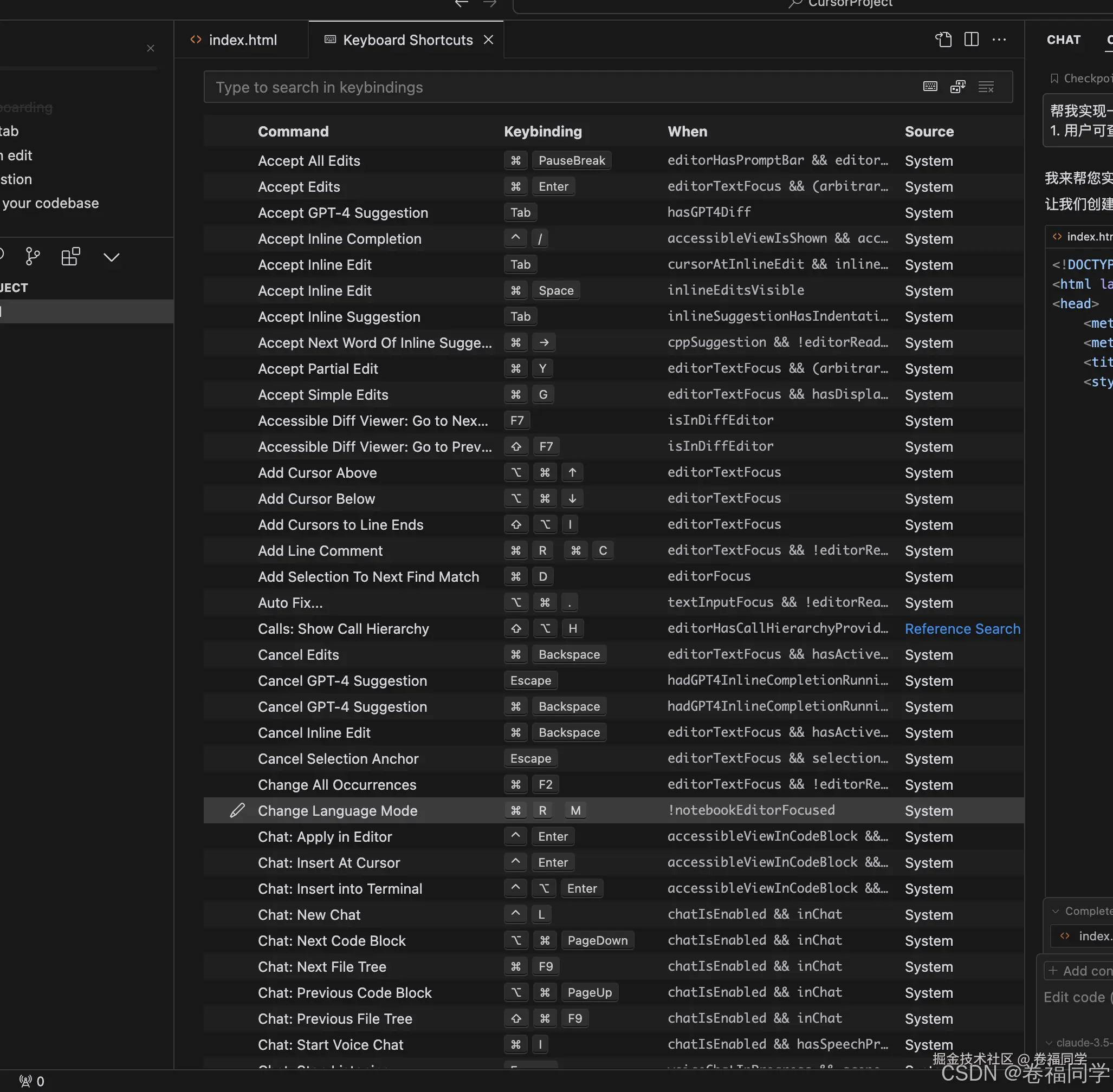Collapse the Completed files section chevron
Image resolution: width=1113 pixels, height=1092 pixels.
click(1054, 911)
